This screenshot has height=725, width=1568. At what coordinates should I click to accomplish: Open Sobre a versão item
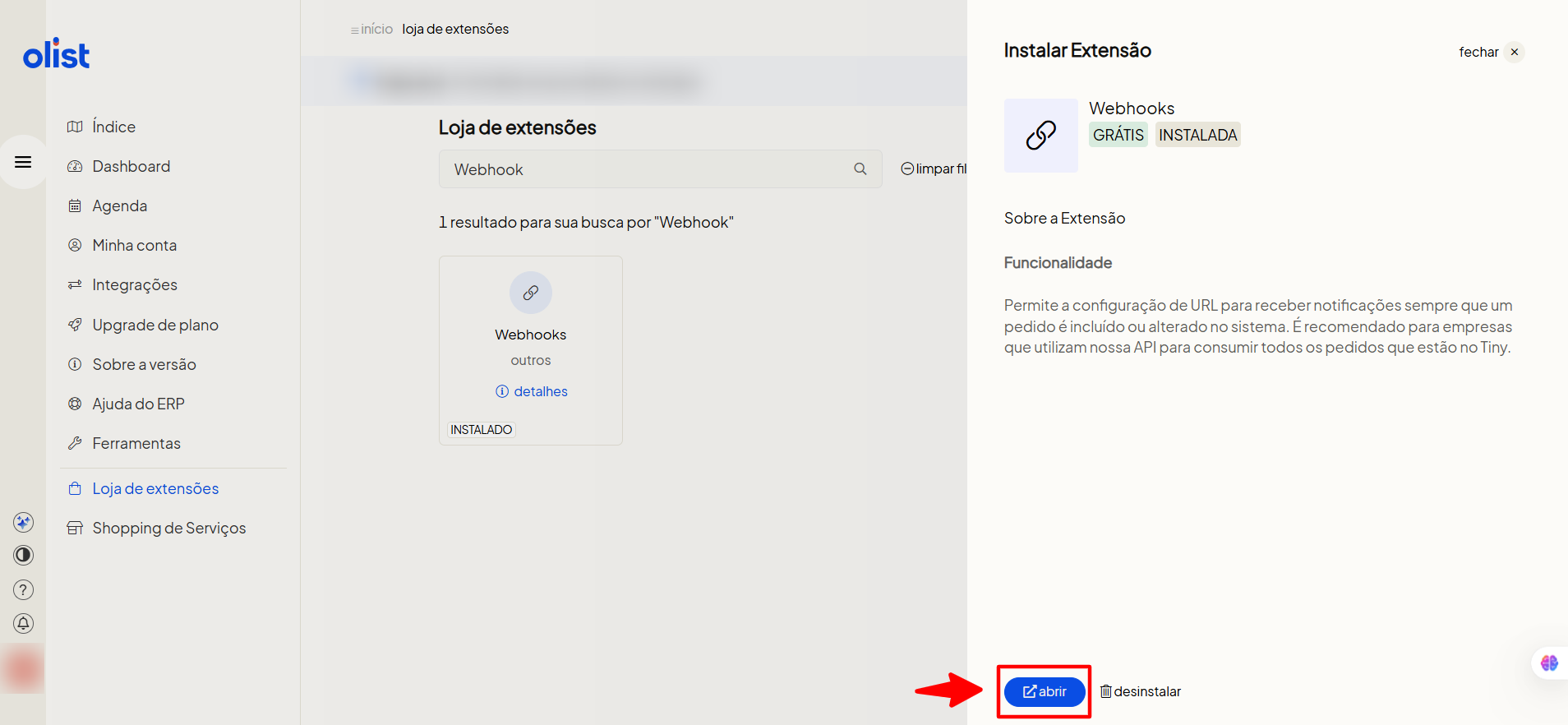144,364
